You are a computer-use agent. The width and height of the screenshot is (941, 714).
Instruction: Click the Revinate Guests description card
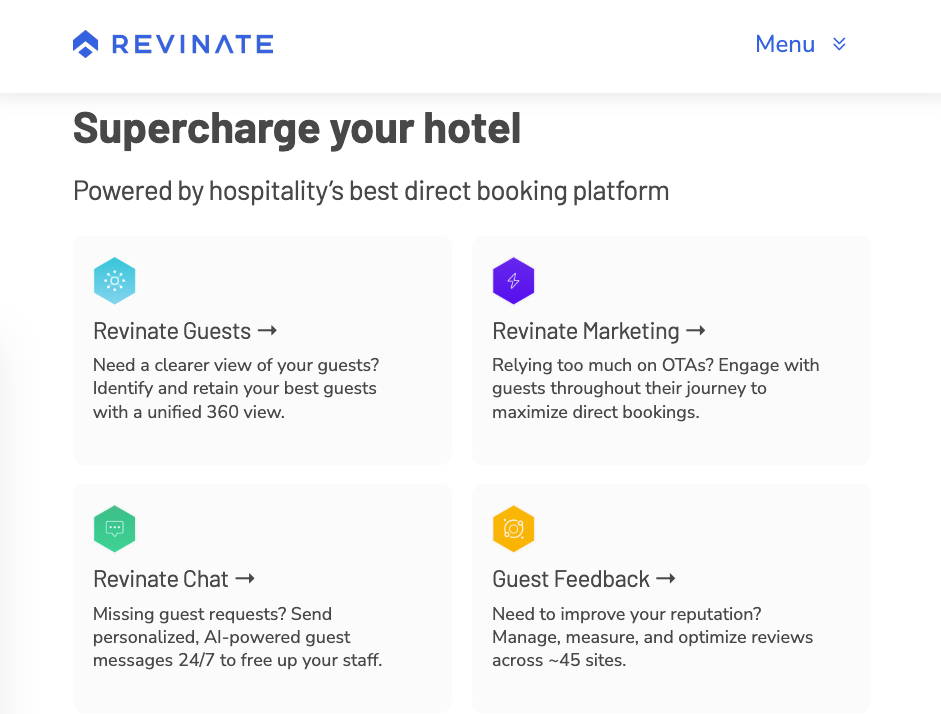point(235,388)
